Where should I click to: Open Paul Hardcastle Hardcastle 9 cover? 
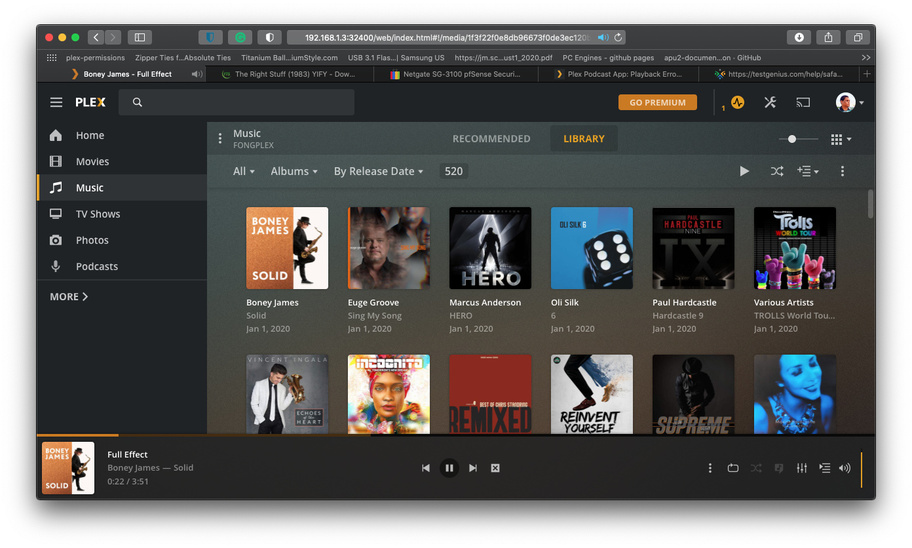[693, 248]
